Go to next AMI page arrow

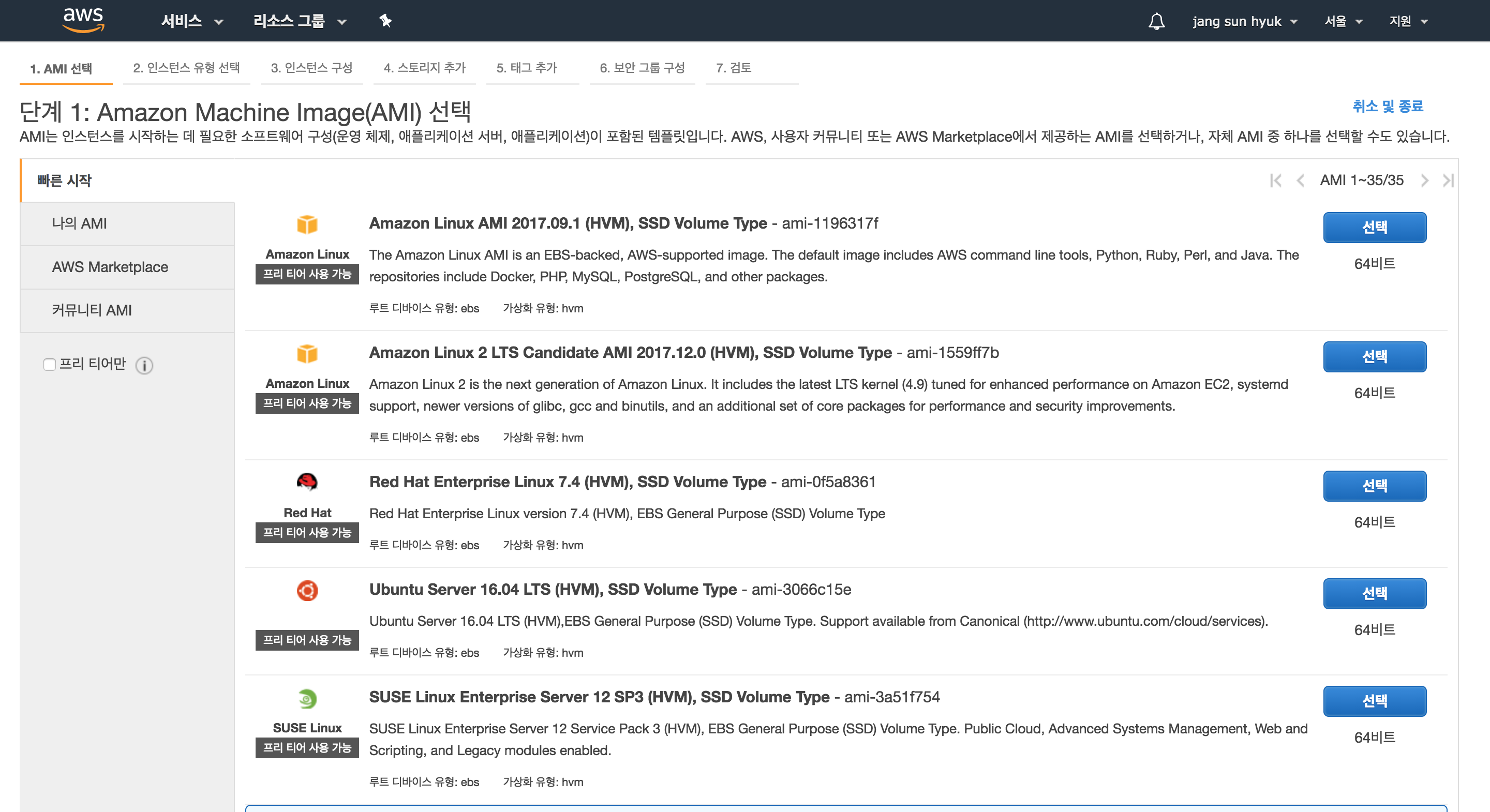click(x=1424, y=181)
